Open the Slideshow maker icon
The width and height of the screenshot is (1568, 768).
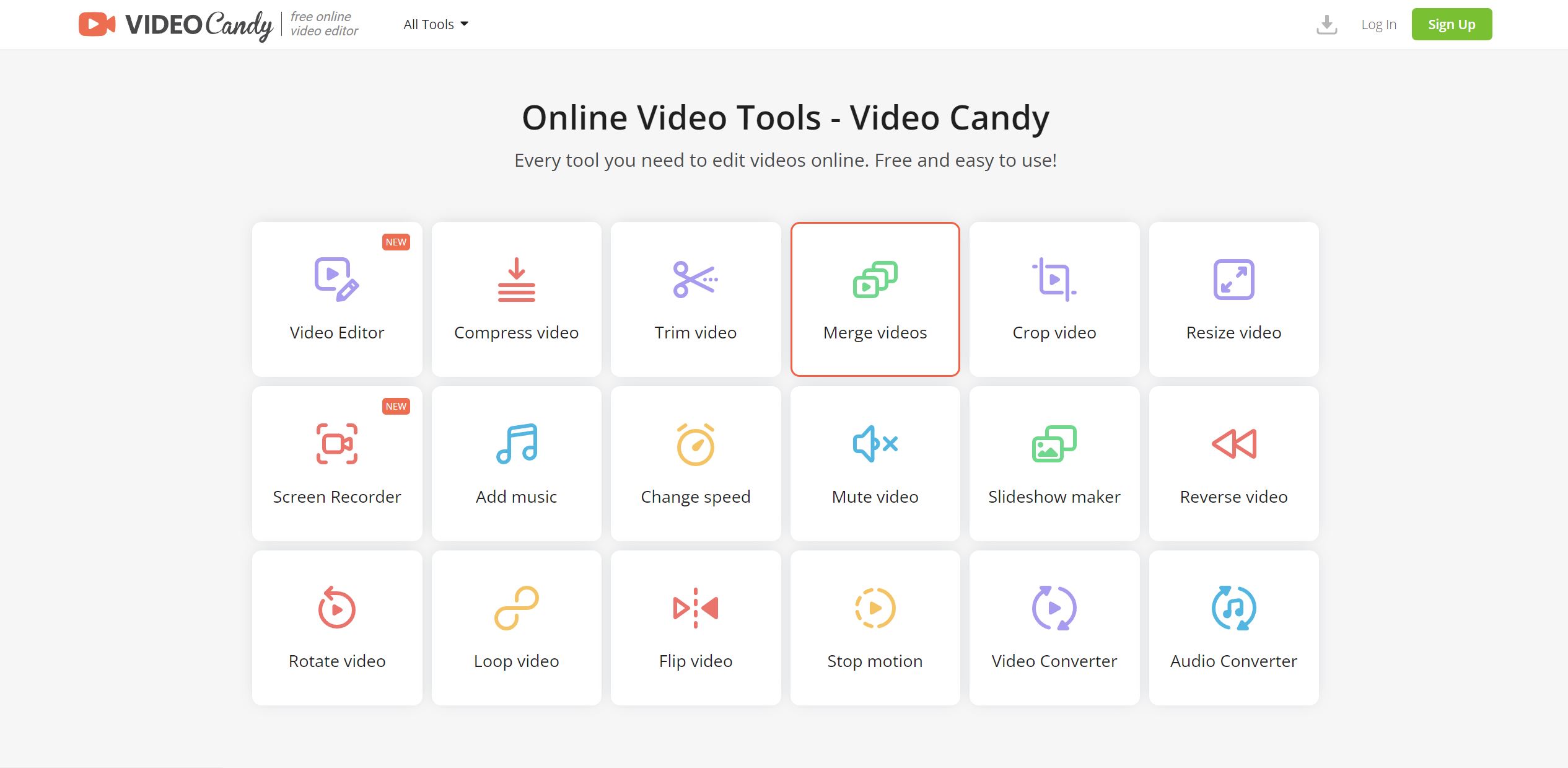1053,443
